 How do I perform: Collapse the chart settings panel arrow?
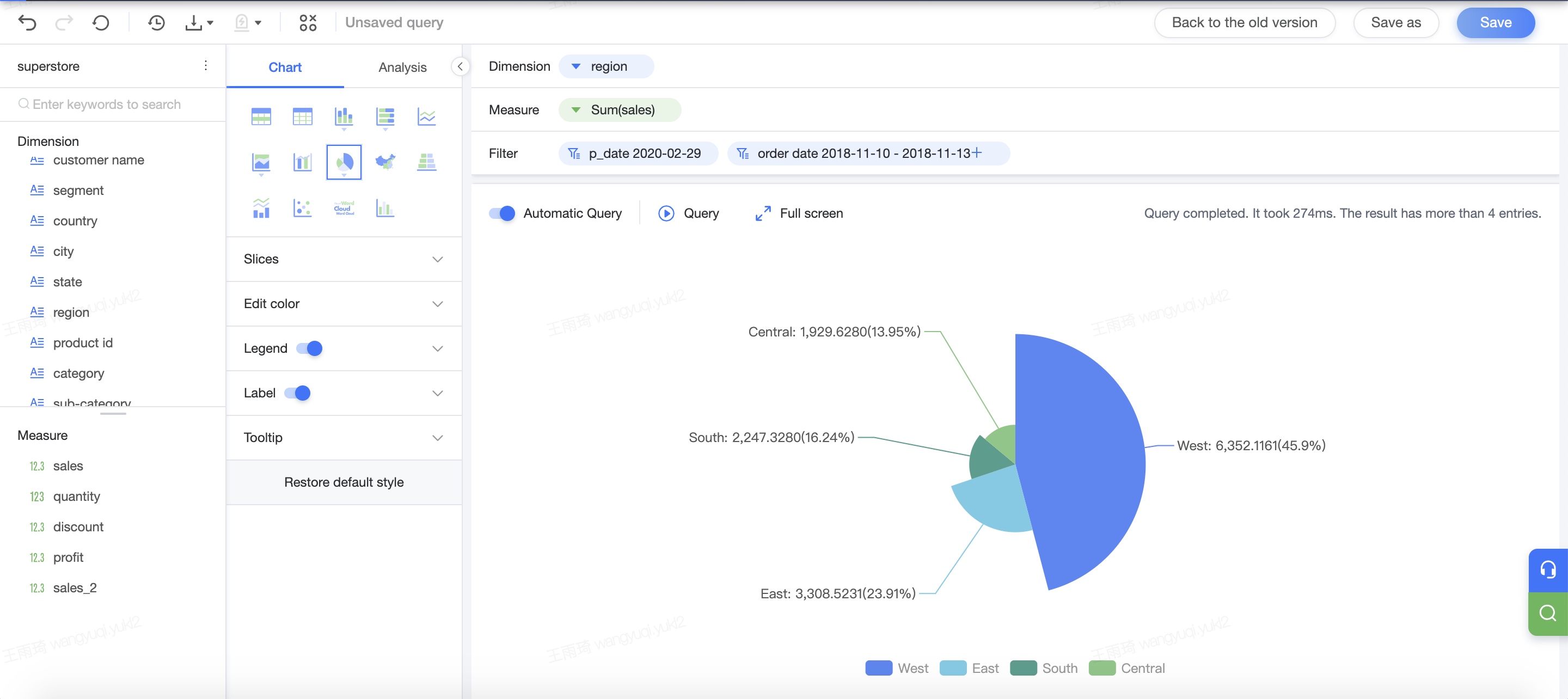tap(460, 66)
